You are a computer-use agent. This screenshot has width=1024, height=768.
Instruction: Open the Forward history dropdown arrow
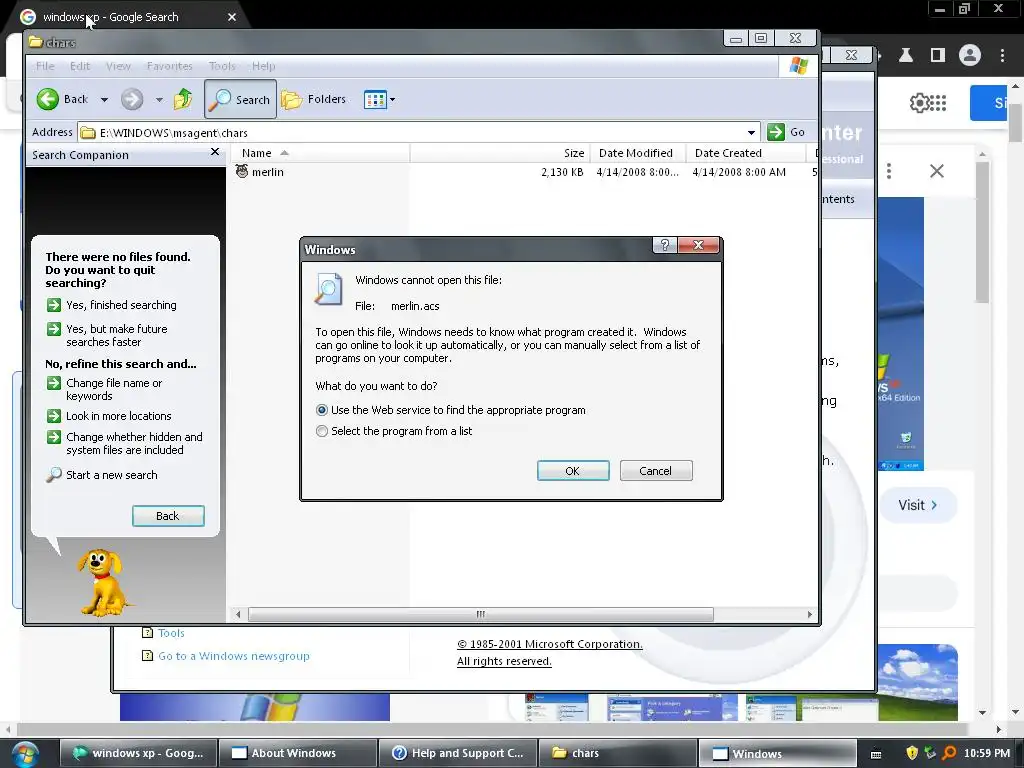coord(159,100)
